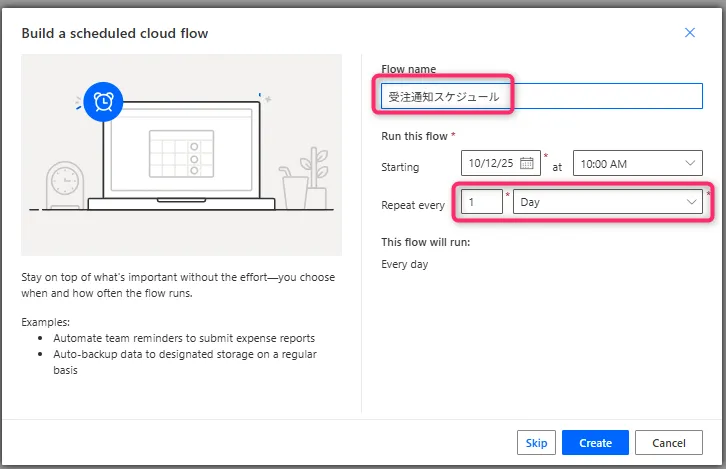Click the blue alarm clock icon
The image size is (726, 469).
(102, 102)
